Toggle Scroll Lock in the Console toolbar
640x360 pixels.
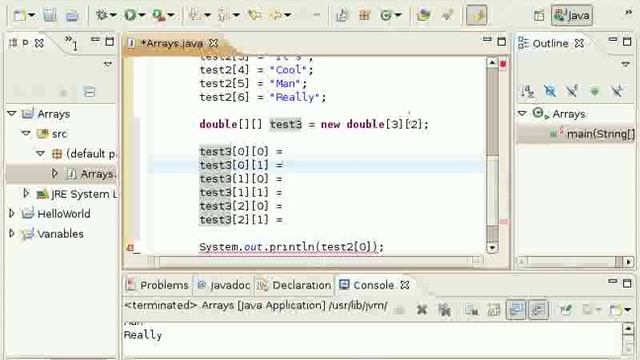click(494, 310)
